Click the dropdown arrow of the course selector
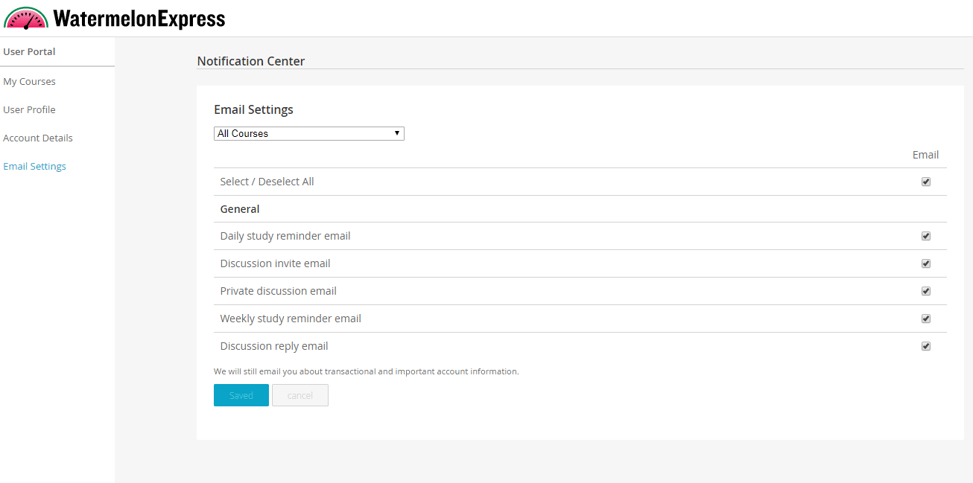 (397, 133)
